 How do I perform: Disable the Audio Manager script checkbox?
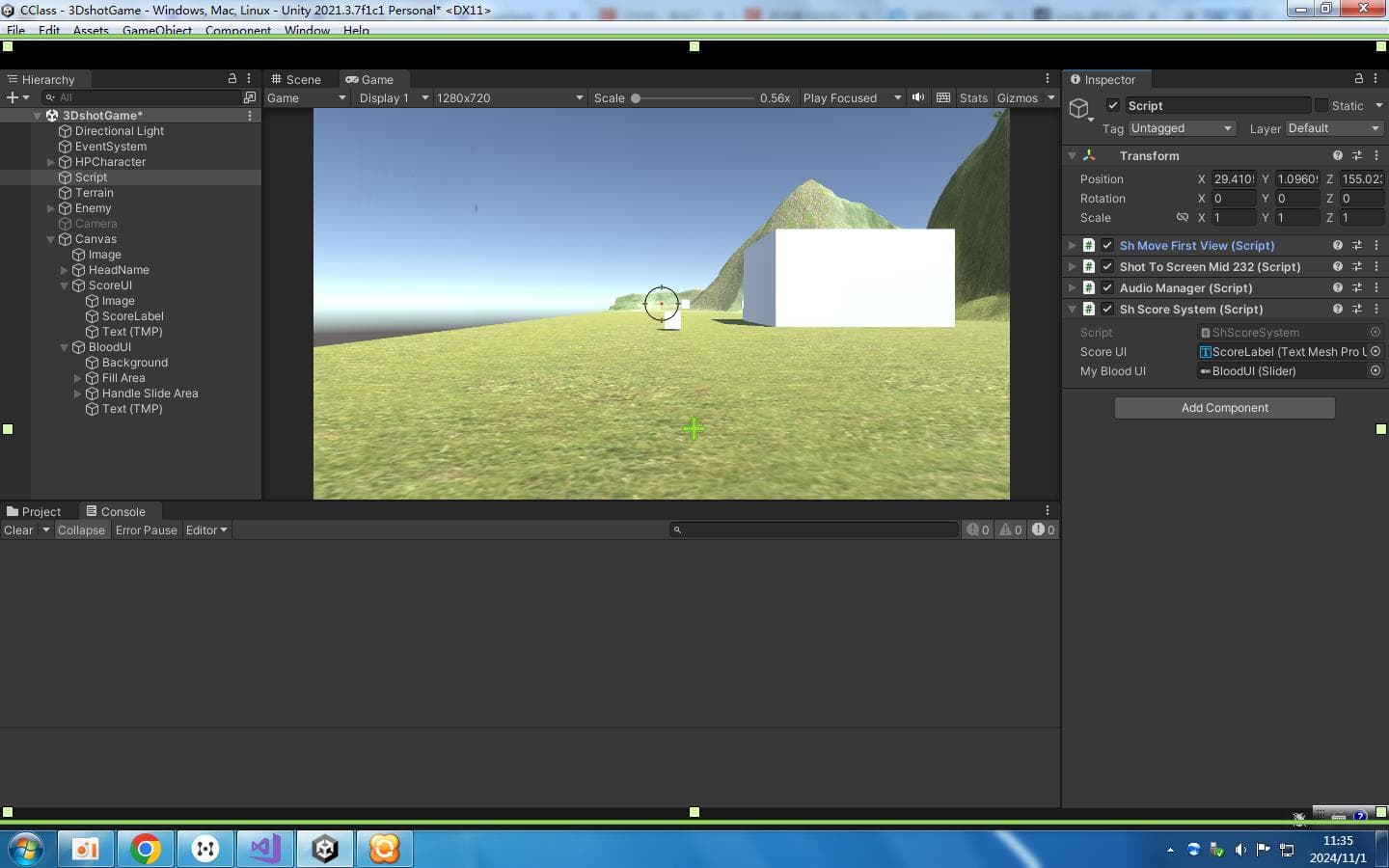[1107, 287]
